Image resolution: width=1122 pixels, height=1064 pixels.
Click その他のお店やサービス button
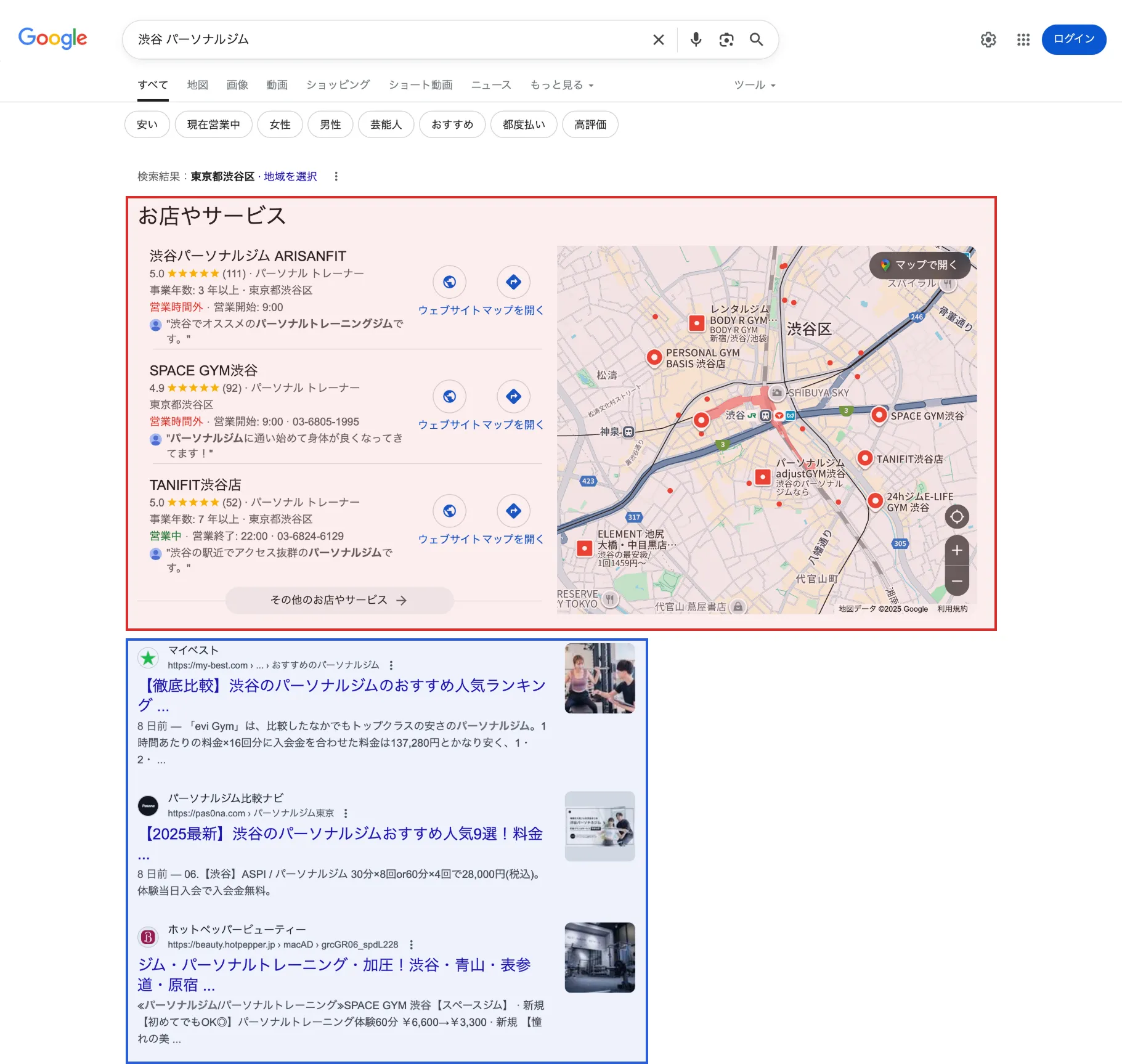pyautogui.click(x=339, y=600)
